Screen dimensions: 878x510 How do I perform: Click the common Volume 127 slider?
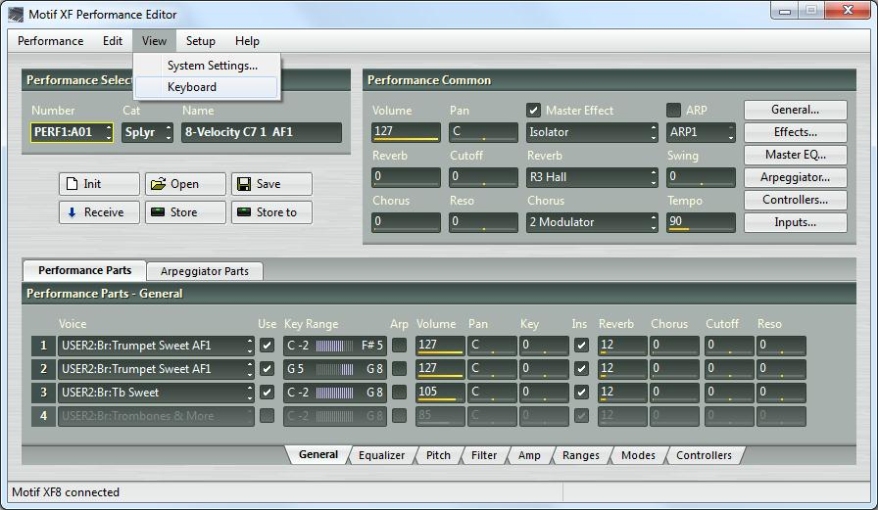pyautogui.click(x=405, y=132)
